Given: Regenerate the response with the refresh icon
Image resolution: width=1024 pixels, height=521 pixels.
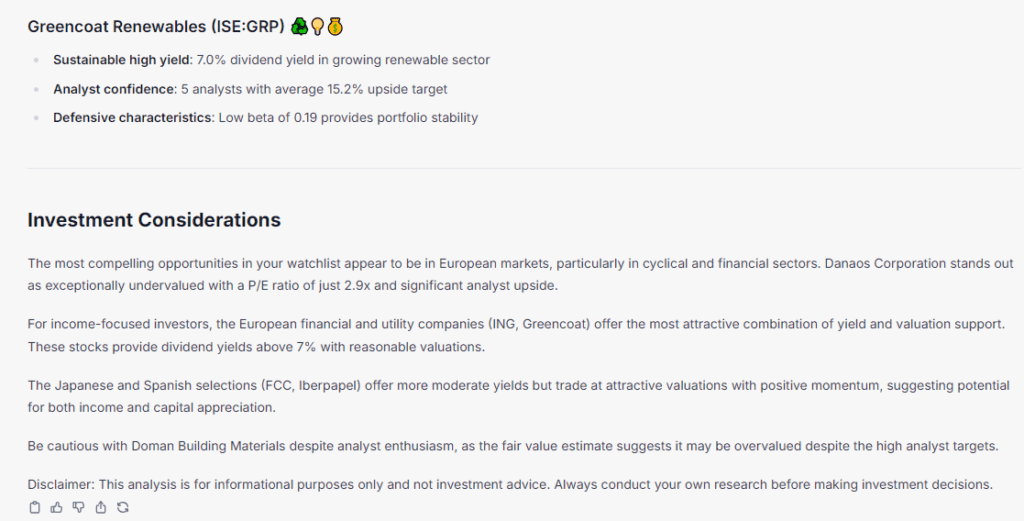Looking at the screenshot, I should coord(123,507).
